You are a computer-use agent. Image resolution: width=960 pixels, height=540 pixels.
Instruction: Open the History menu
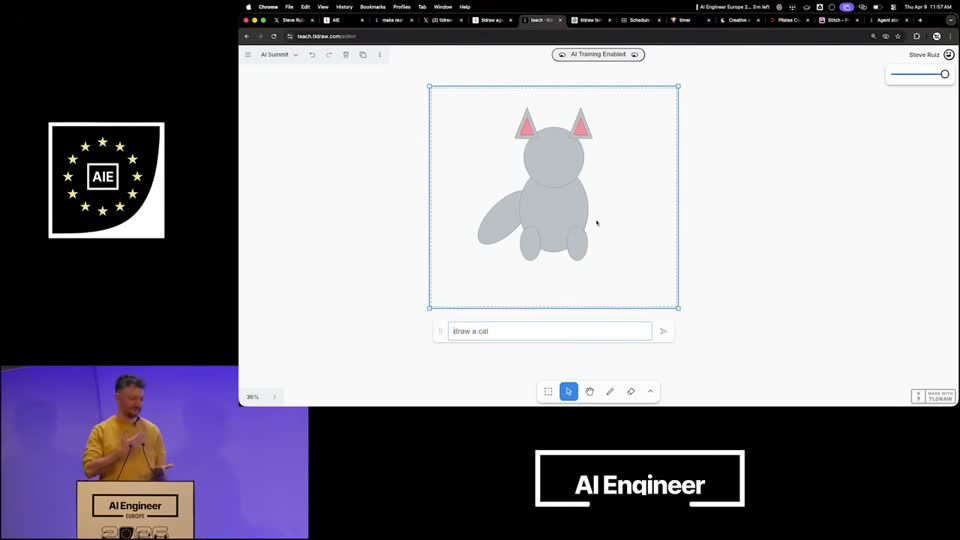[x=344, y=7]
